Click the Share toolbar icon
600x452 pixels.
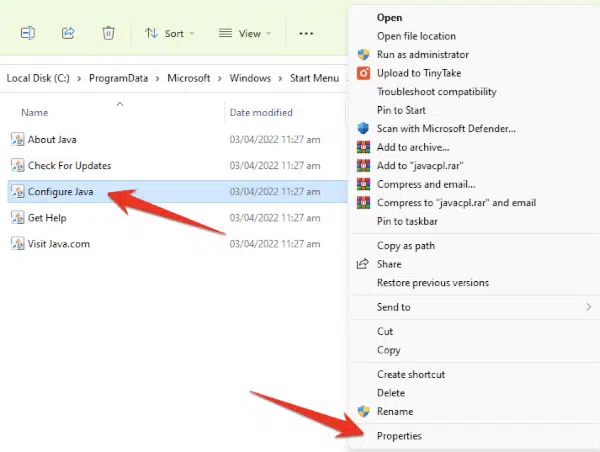pos(68,33)
